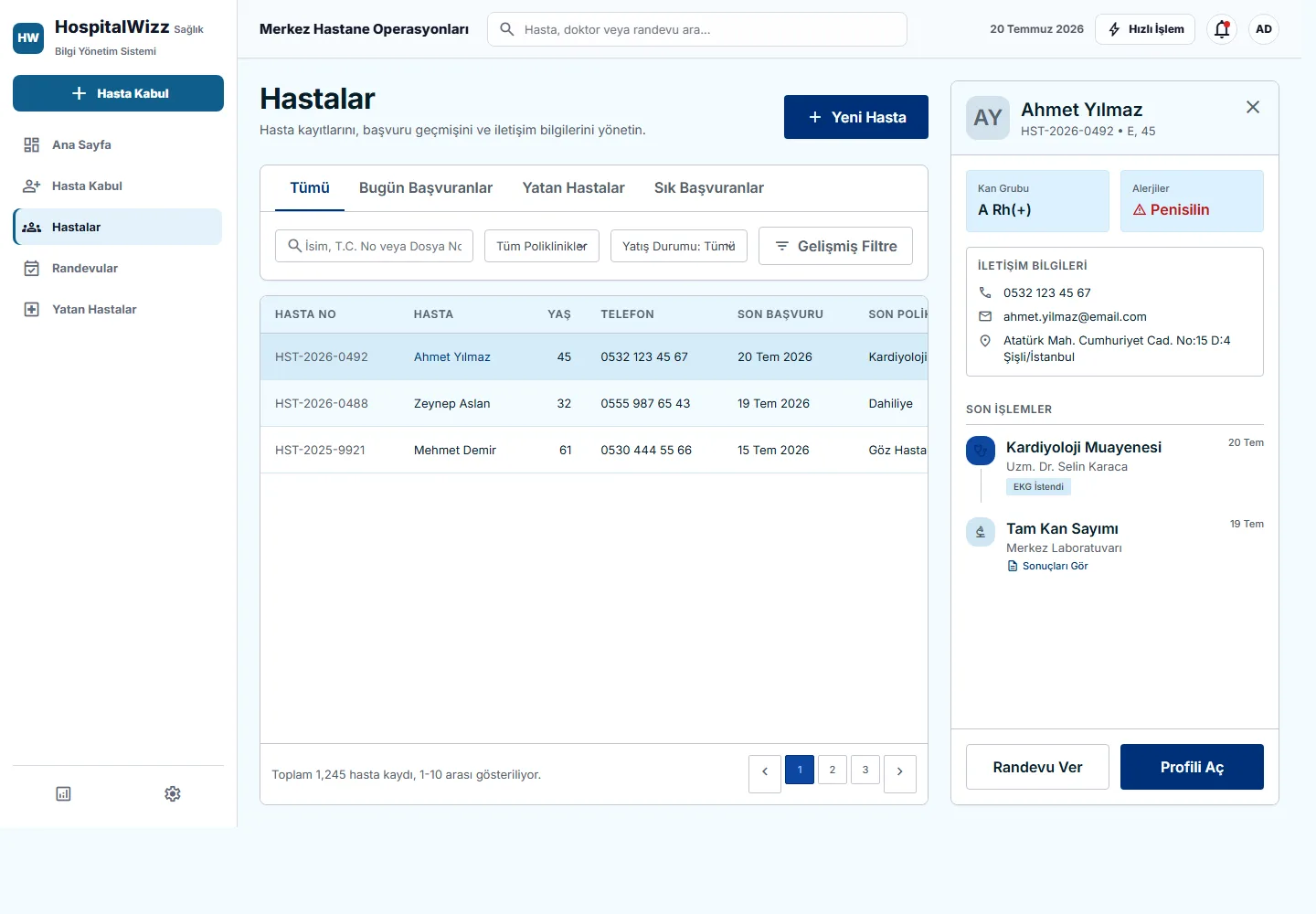The width and height of the screenshot is (1316, 914).
Task: Switch to Sık Başvuranlar tab
Action: (709, 187)
